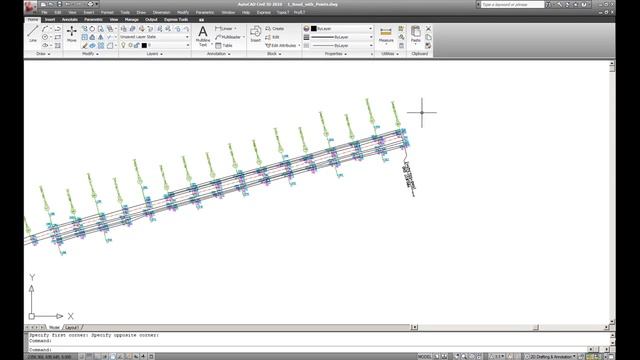Click the black layer color swatch
The width and height of the screenshot is (640, 360).
tap(144, 45)
